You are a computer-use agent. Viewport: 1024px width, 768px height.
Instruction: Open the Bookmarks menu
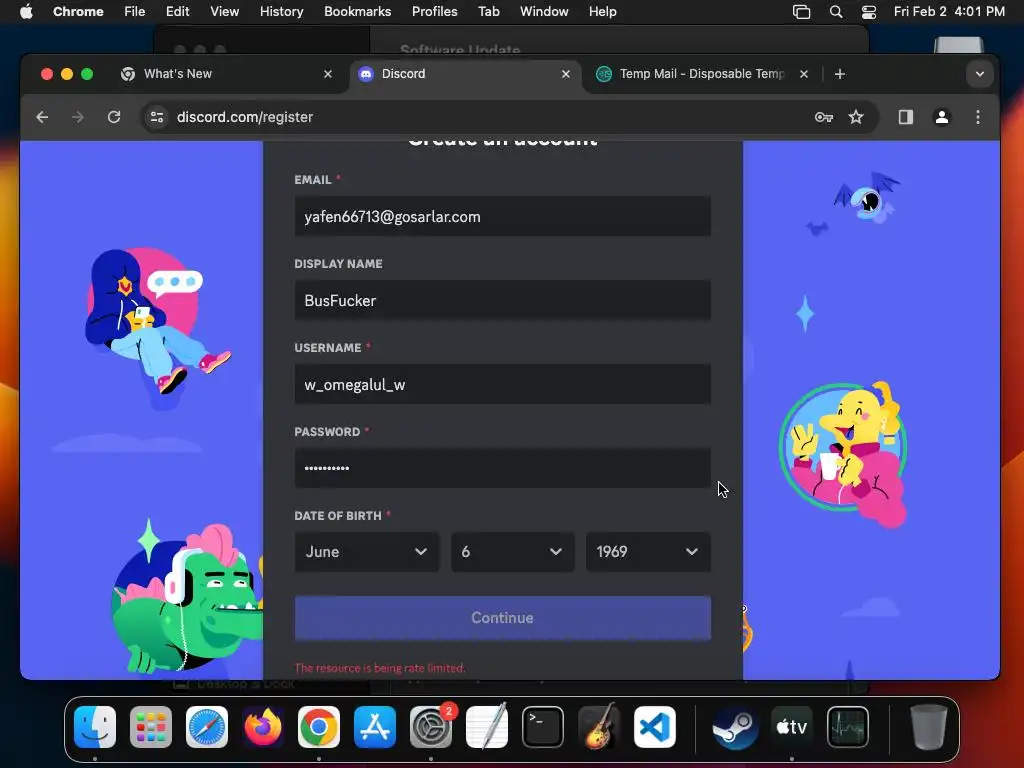click(x=357, y=12)
